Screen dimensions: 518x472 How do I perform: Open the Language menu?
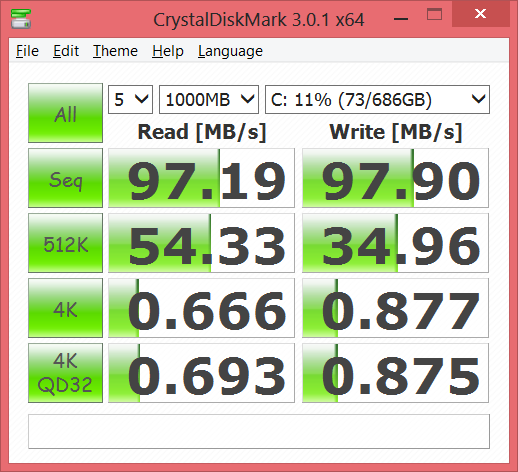click(230, 51)
